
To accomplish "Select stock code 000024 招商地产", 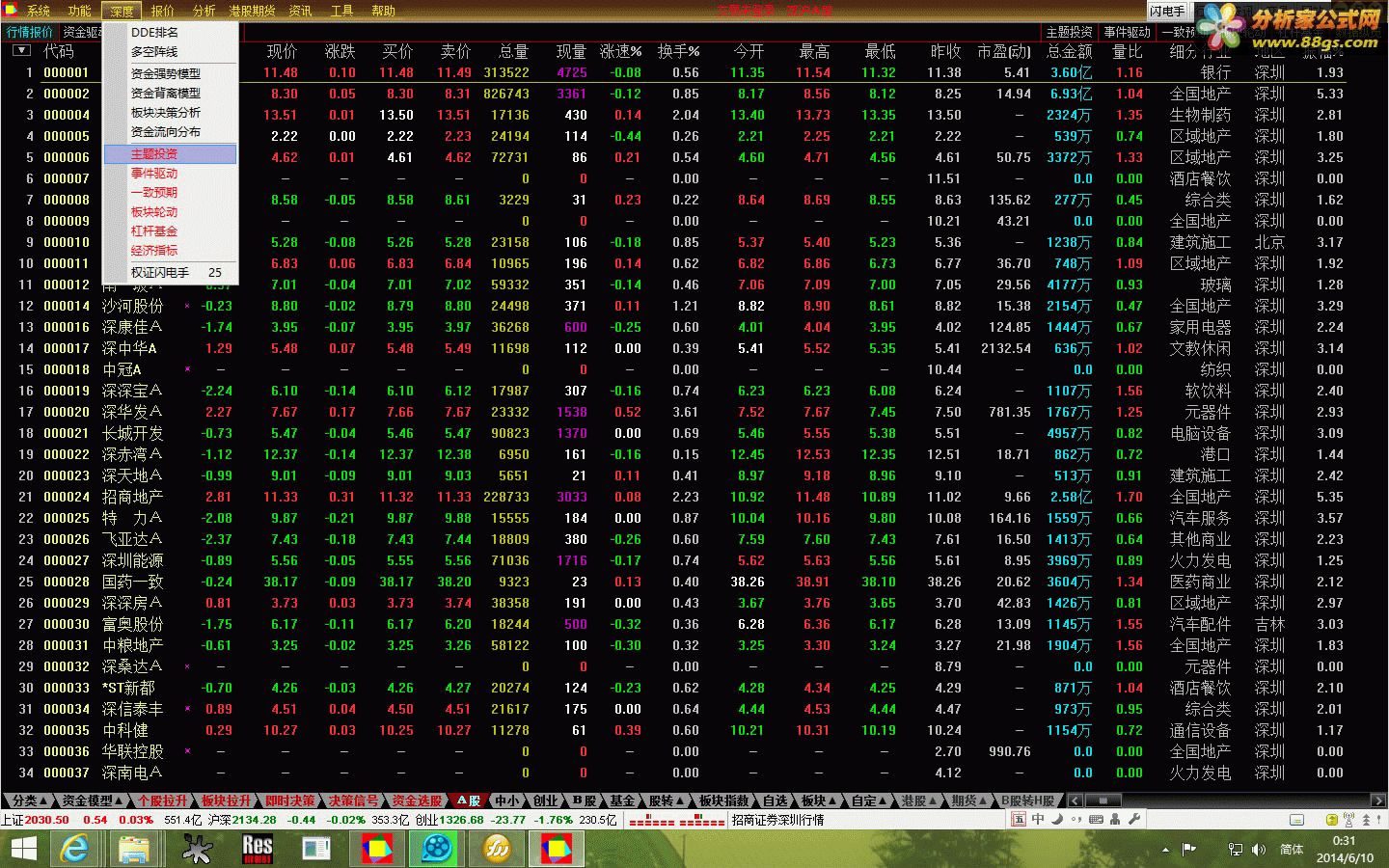I will [67, 497].
